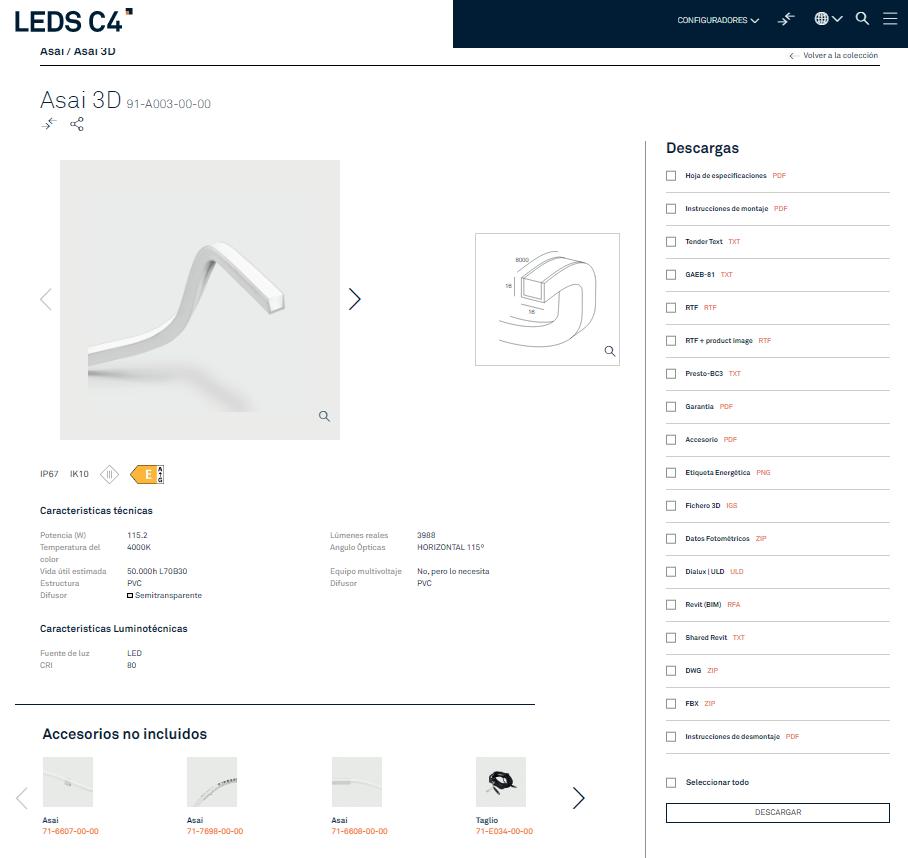Open accessory link 71-7698-00-00
908x858 pixels.
coord(215,831)
